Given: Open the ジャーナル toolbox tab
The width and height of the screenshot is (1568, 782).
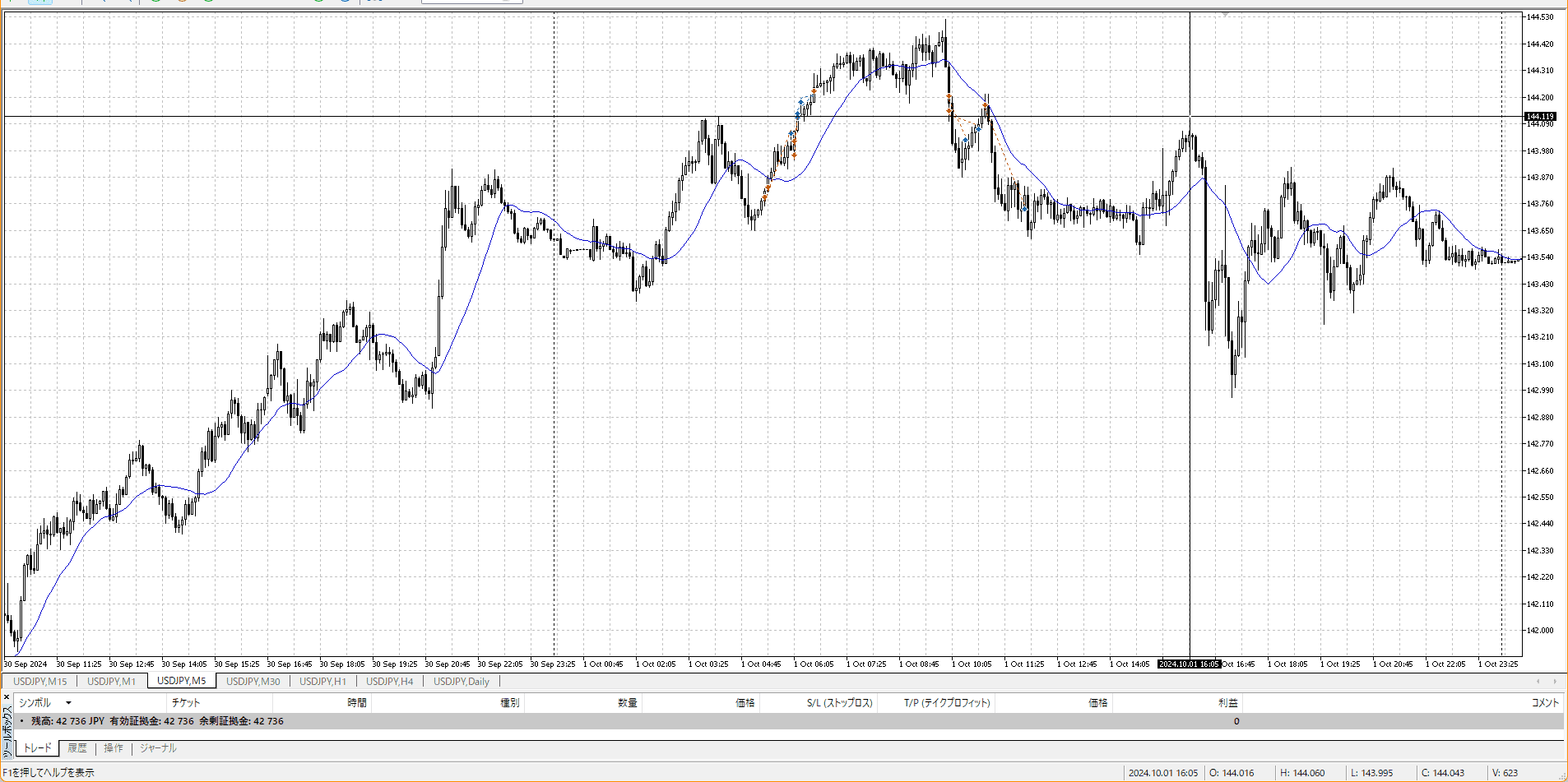Looking at the screenshot, I should 158,748.
